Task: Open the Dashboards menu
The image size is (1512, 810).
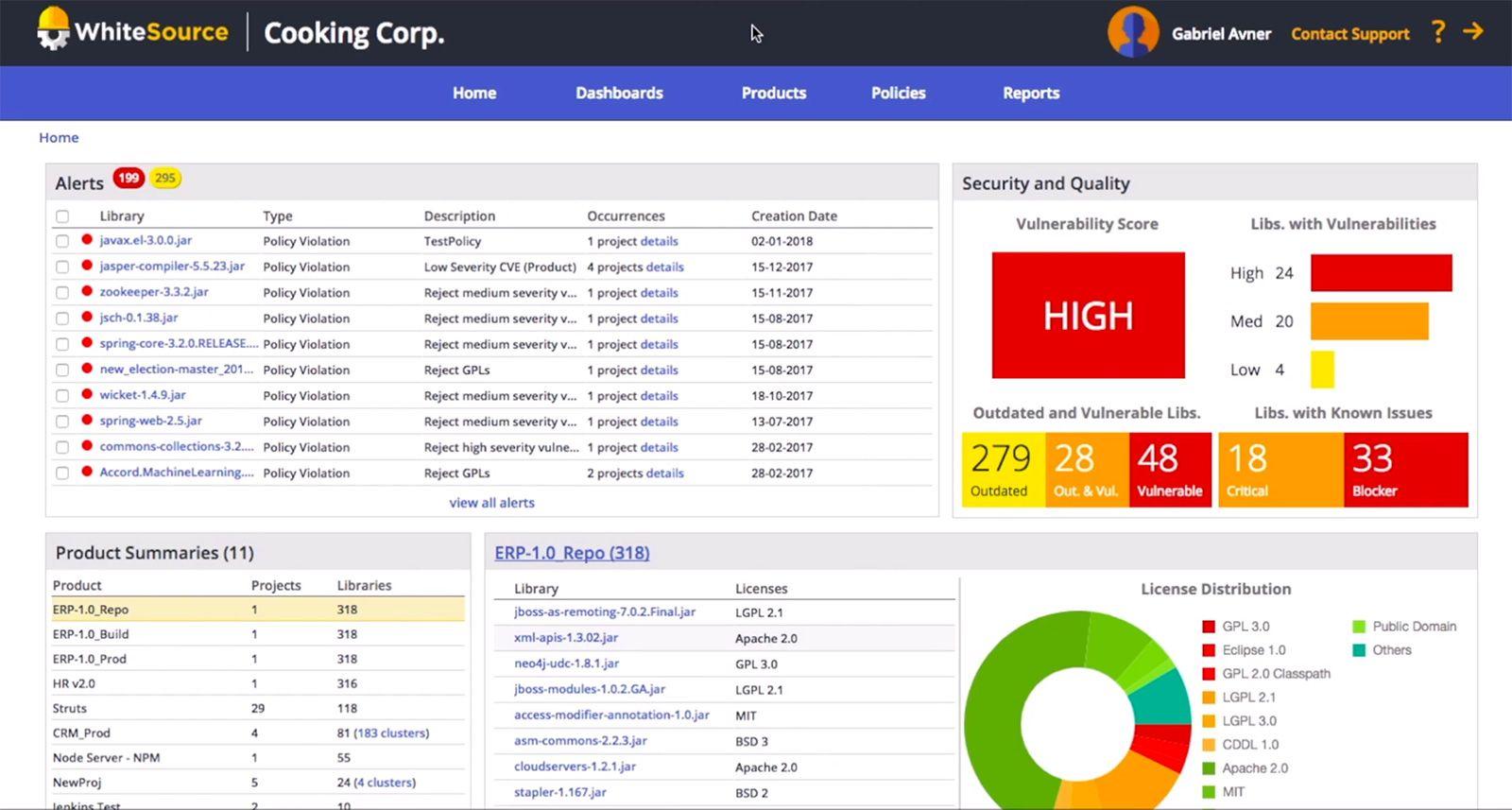Action: pos(619,93)
